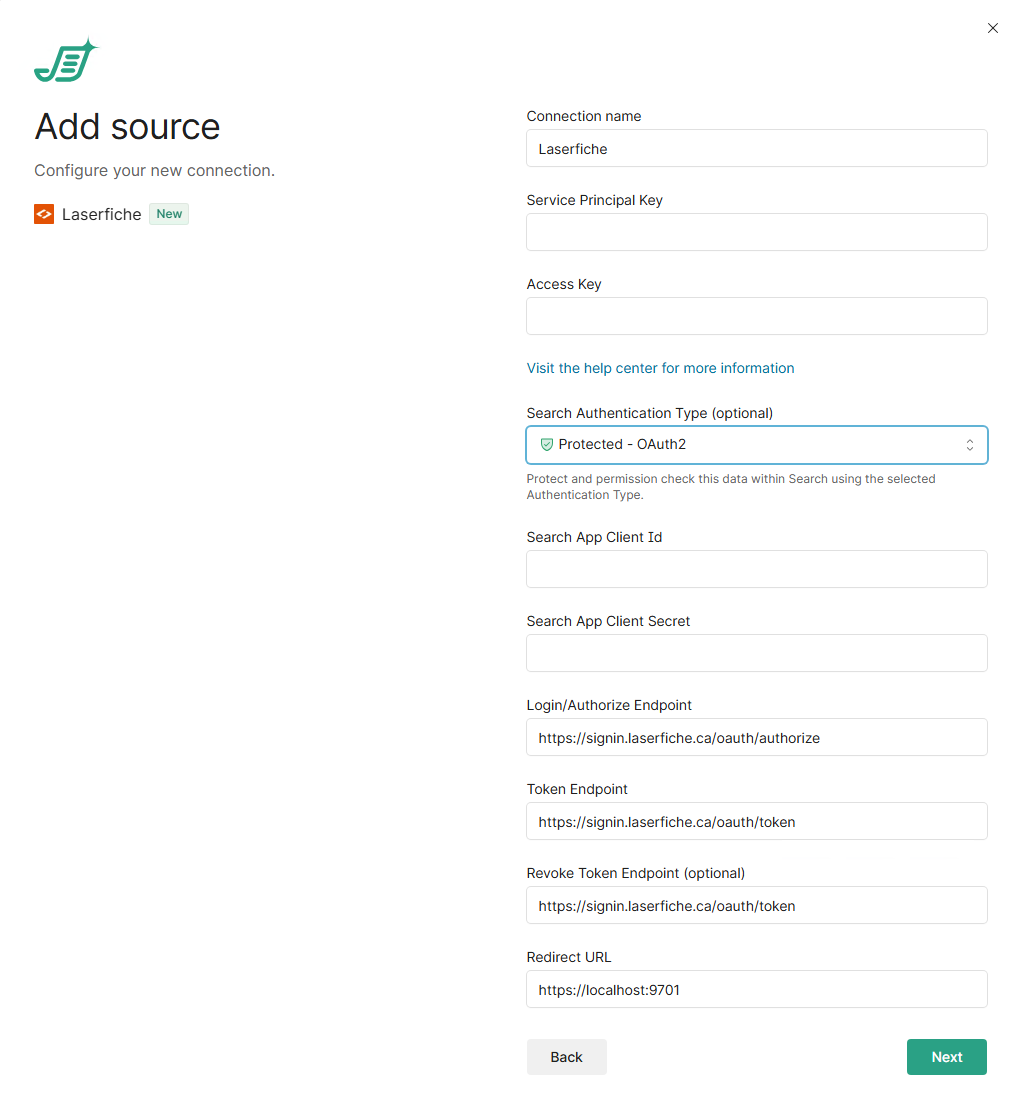Click the orange Laserfiche source icon
The height and width of the screenshot is (1100, 1023).
click(44, 214)
